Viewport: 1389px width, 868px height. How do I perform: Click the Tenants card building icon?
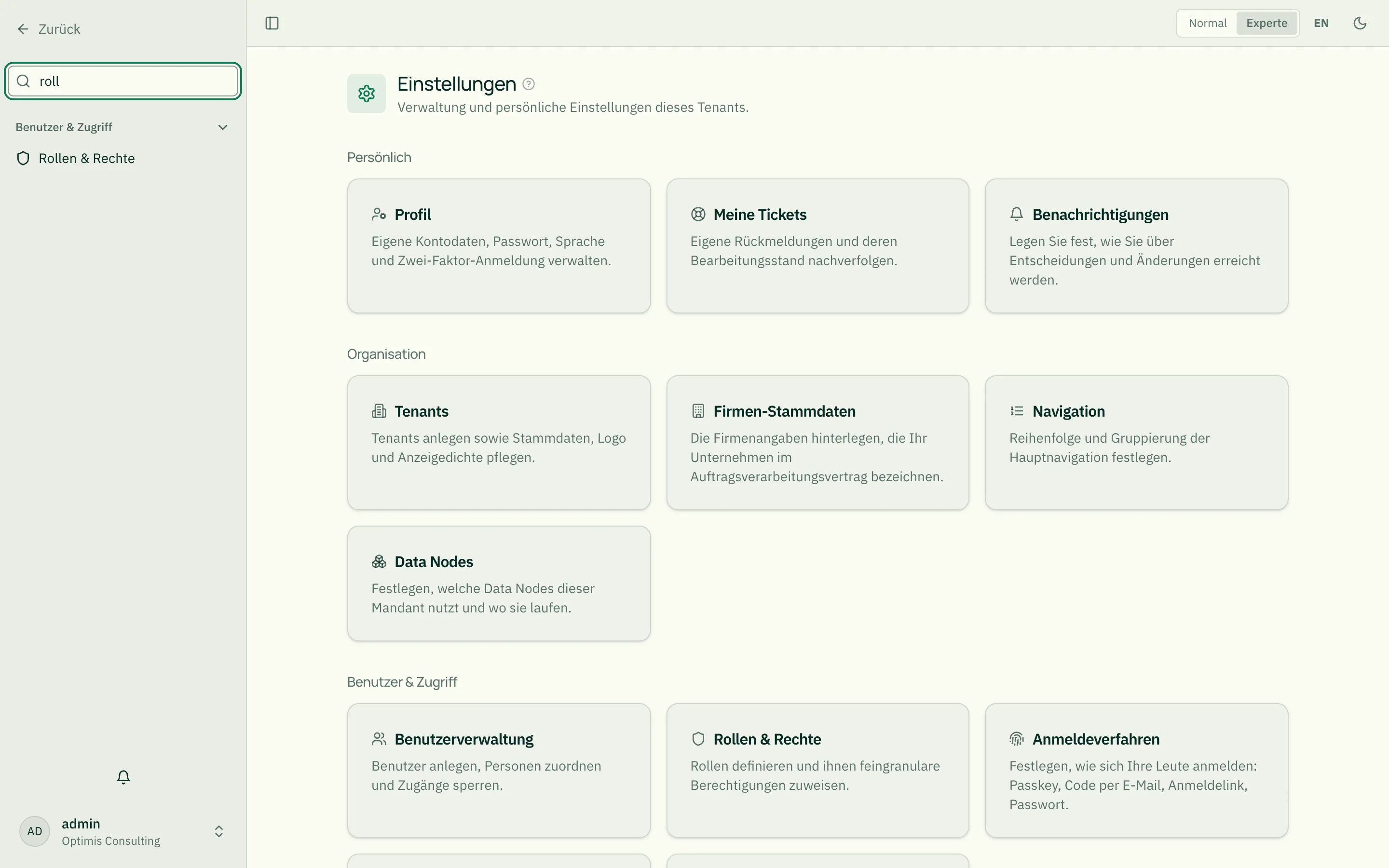coord(379,411)
